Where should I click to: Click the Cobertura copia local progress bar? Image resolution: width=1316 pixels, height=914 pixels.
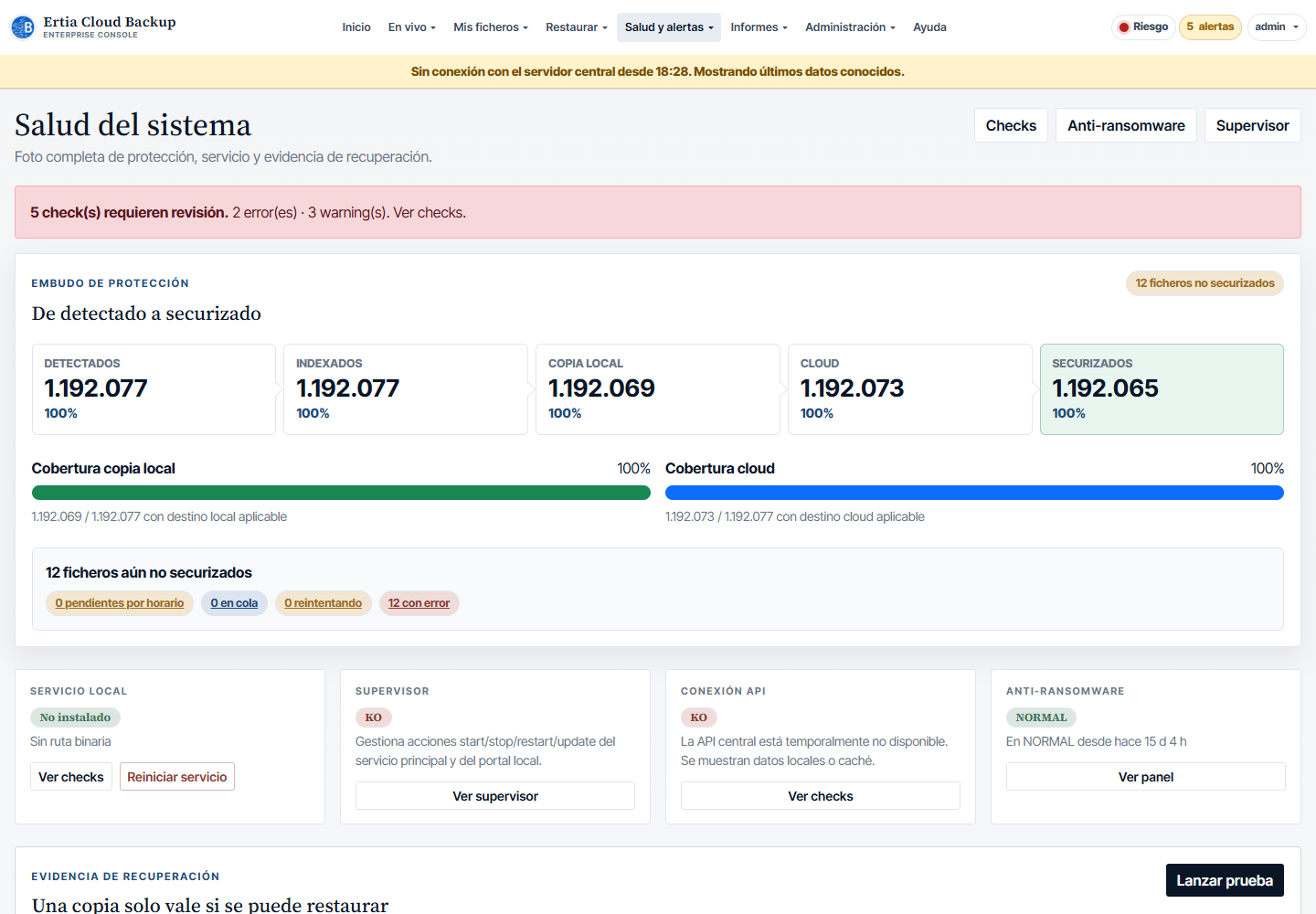(341, 493)
